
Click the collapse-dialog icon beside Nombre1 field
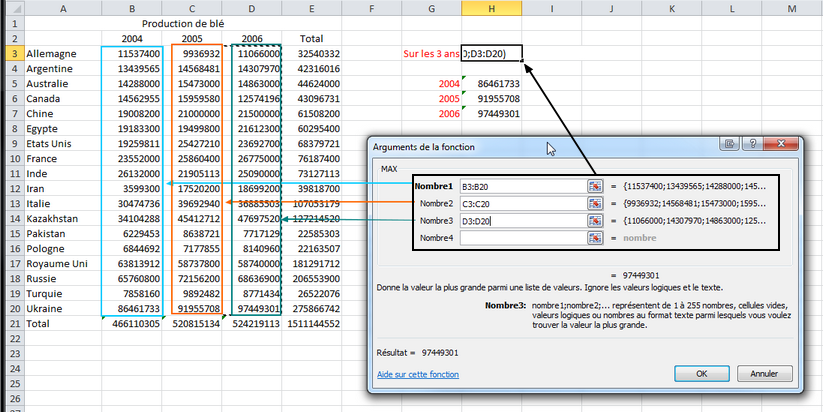point(594,186)
